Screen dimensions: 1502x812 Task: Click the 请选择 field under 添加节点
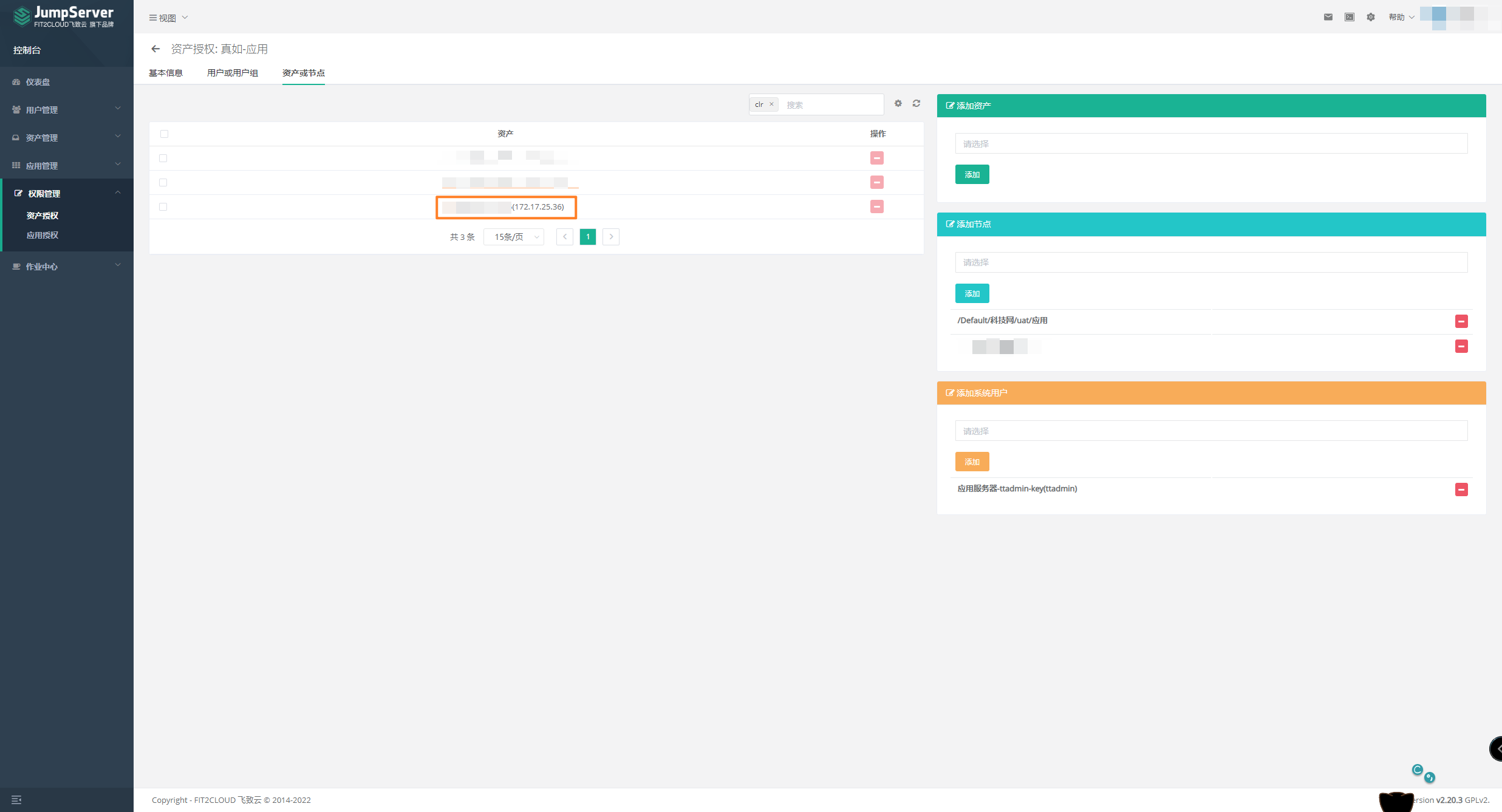coord(1211,262)
